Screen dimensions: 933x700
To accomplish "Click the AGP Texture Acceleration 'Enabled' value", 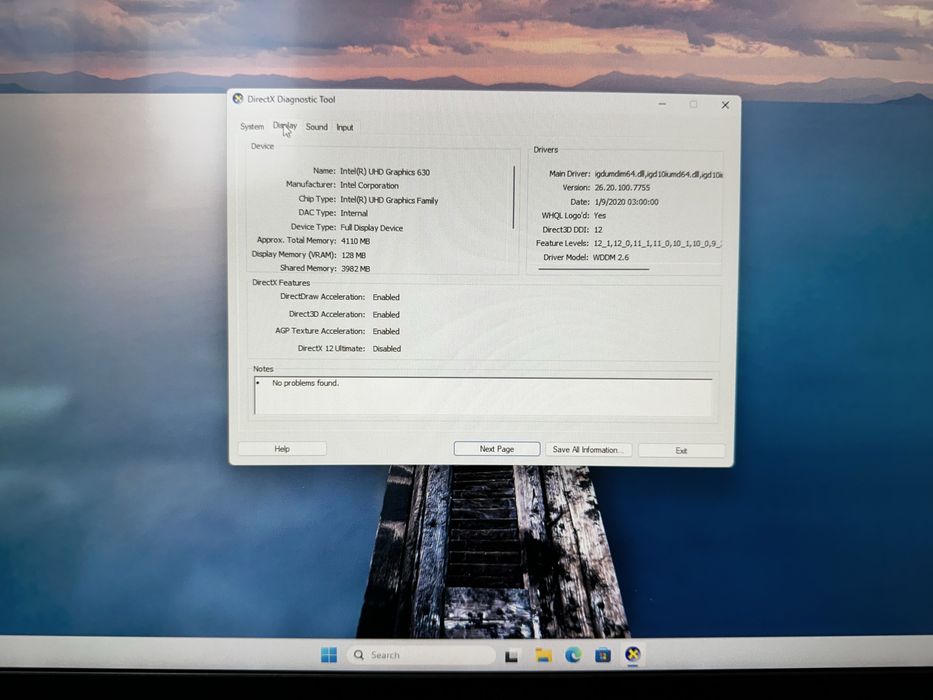I will coord(386,332).
